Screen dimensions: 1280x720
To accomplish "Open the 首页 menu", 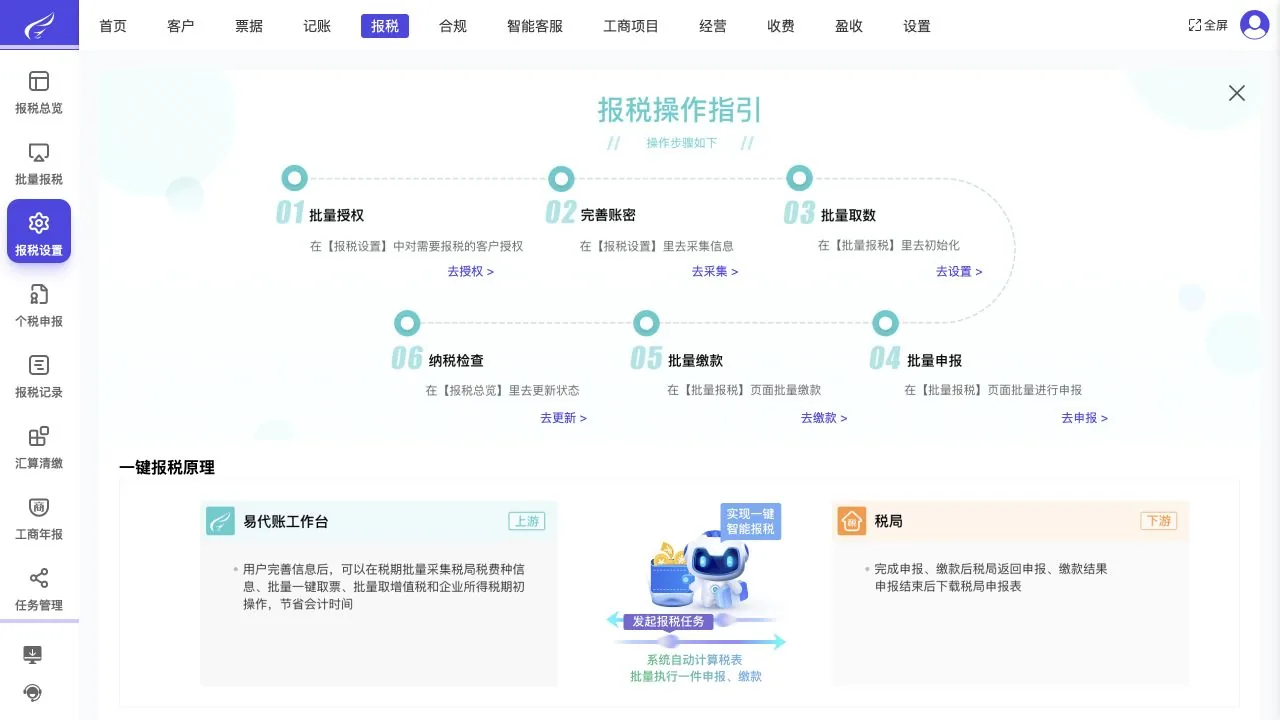I will tap(113, 26).
